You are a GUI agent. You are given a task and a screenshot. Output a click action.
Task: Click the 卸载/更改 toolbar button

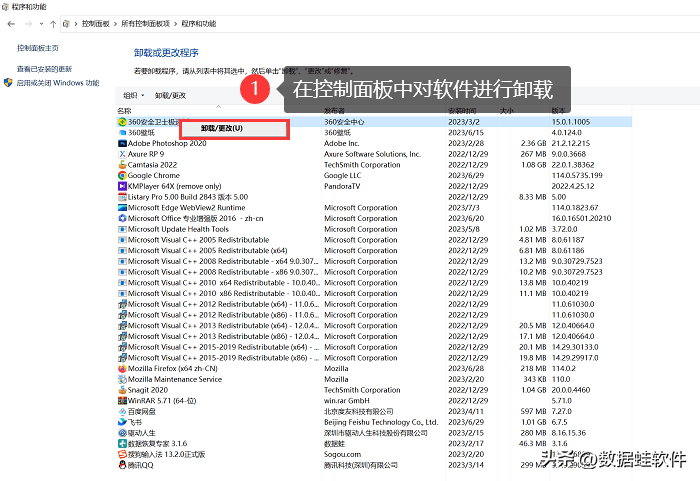(x=170, y=95)
